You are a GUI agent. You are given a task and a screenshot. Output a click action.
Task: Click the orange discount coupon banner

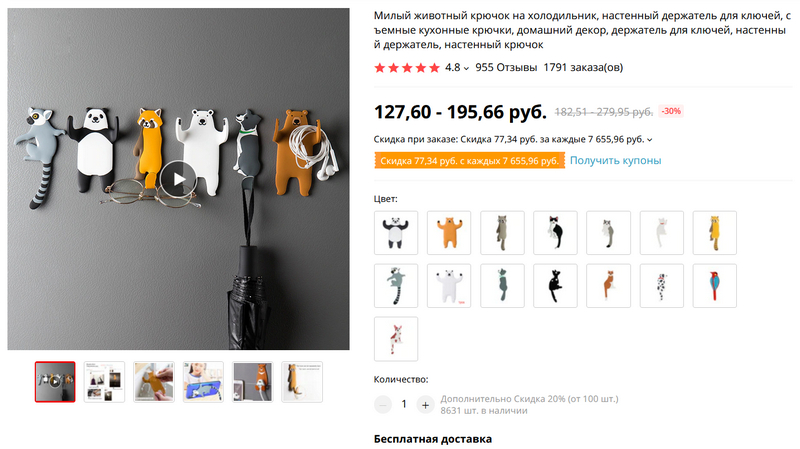[469, 160]
